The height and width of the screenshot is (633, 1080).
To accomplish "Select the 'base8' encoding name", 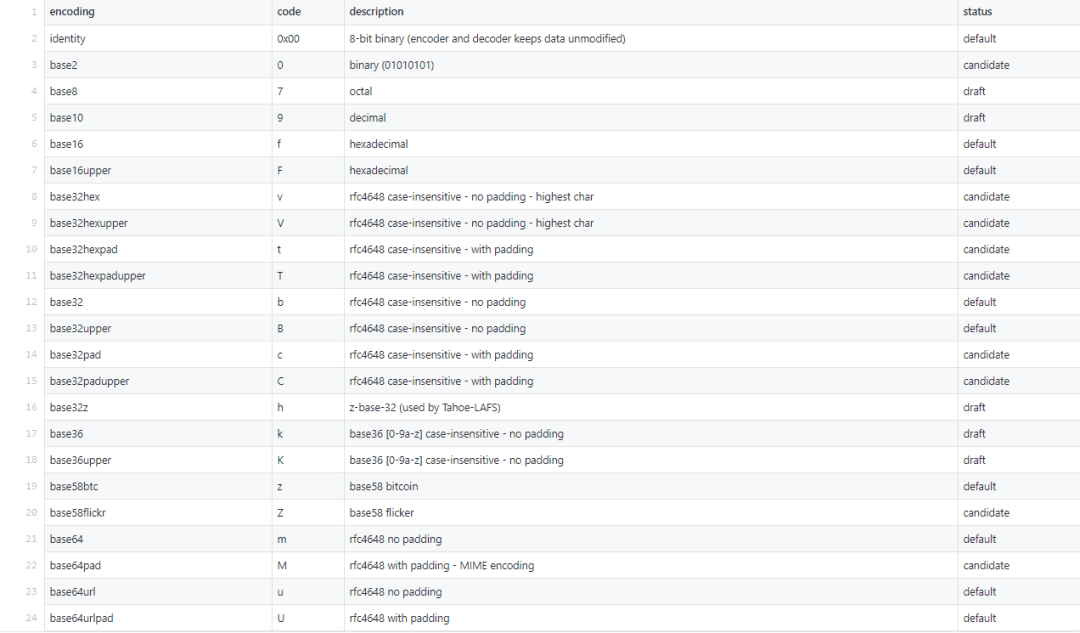I will (x=63, y=91).
